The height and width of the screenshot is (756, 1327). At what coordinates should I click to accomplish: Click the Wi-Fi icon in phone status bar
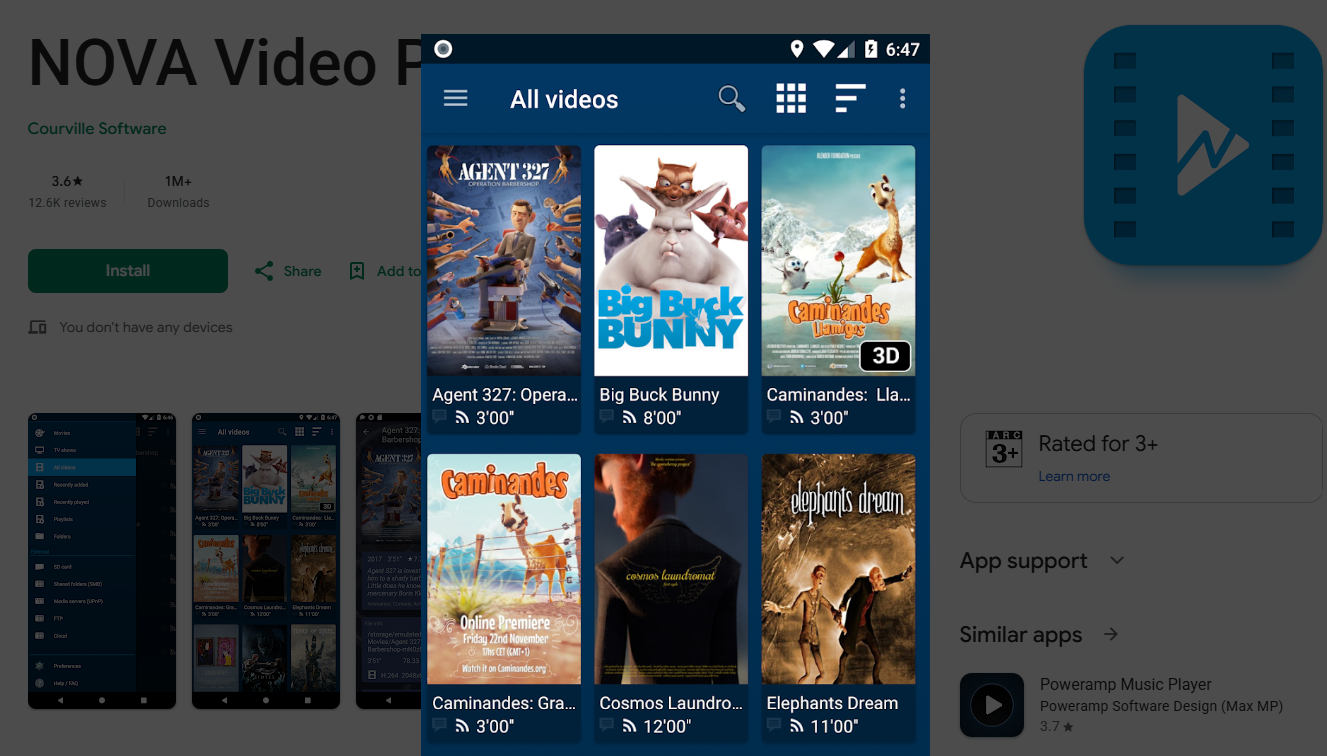coord(824,49)
